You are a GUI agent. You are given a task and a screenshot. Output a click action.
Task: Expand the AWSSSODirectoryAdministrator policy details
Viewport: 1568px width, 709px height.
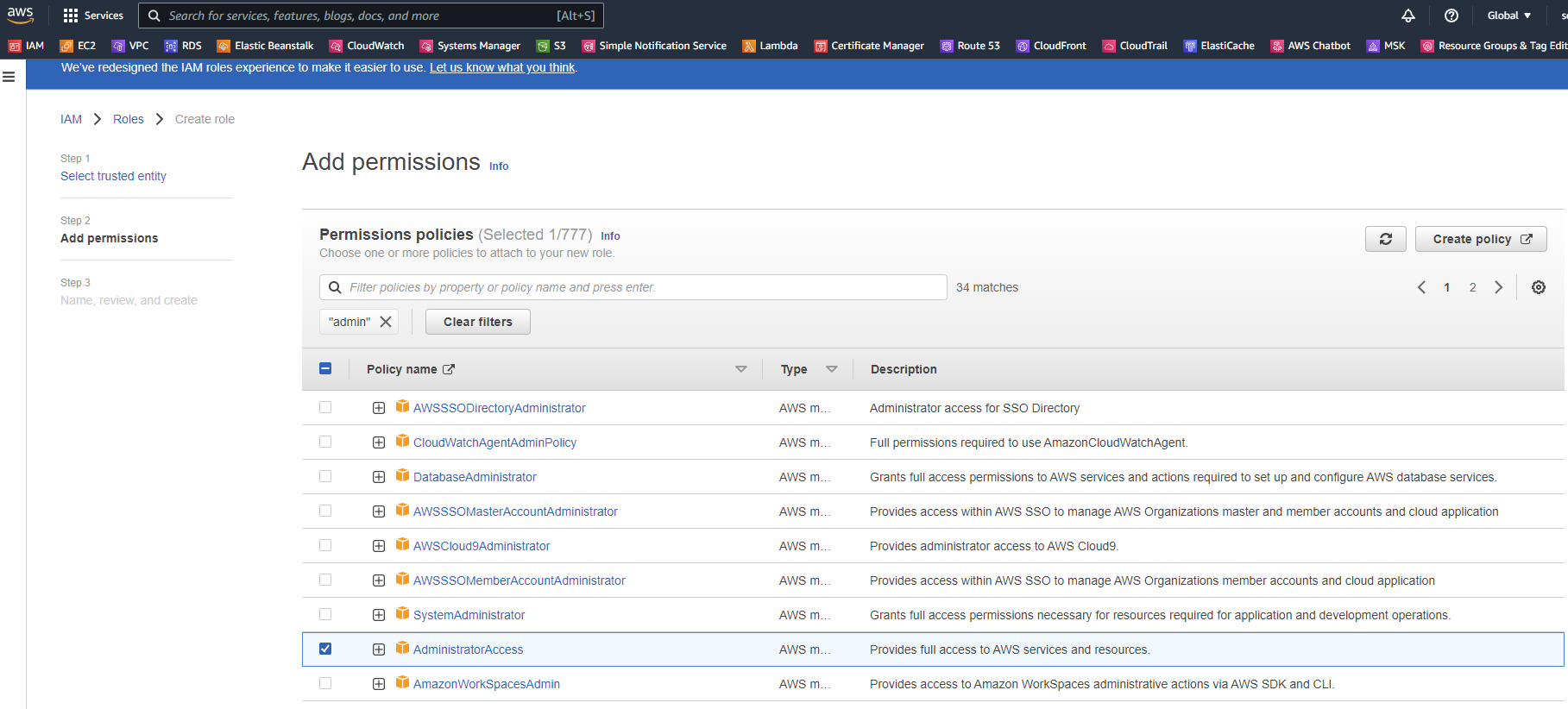(379, 408)
